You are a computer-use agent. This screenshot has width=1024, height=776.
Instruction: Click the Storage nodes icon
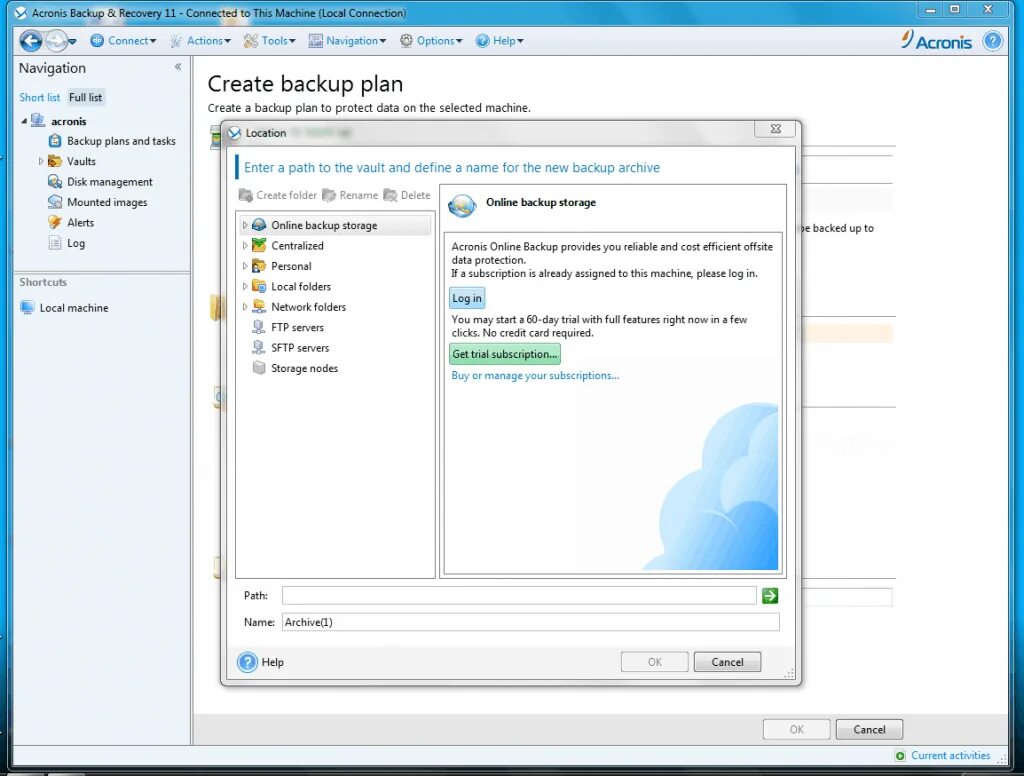click(259, 368)
